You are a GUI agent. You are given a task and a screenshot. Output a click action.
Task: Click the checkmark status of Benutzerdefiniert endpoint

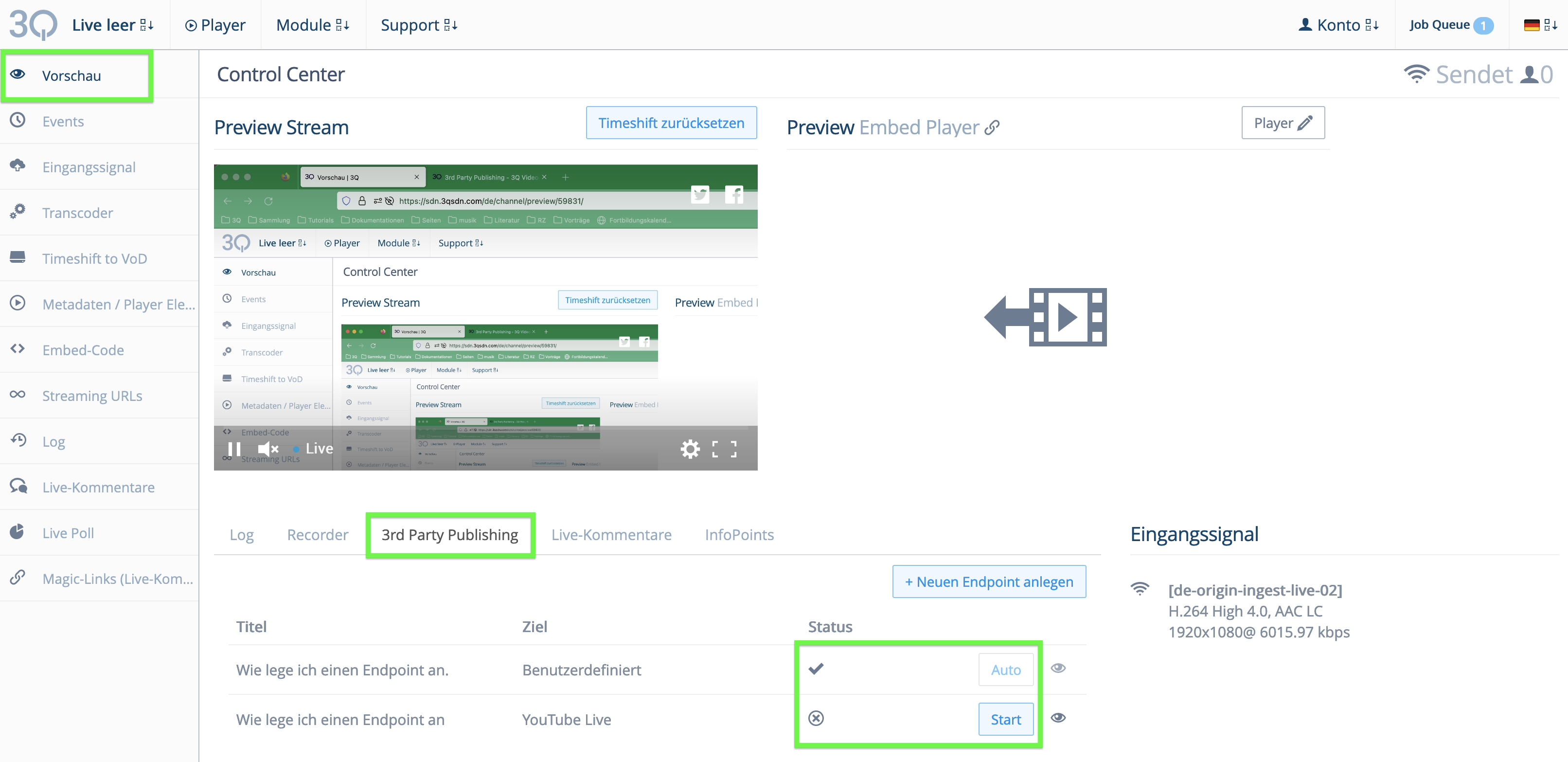point(816,669)
